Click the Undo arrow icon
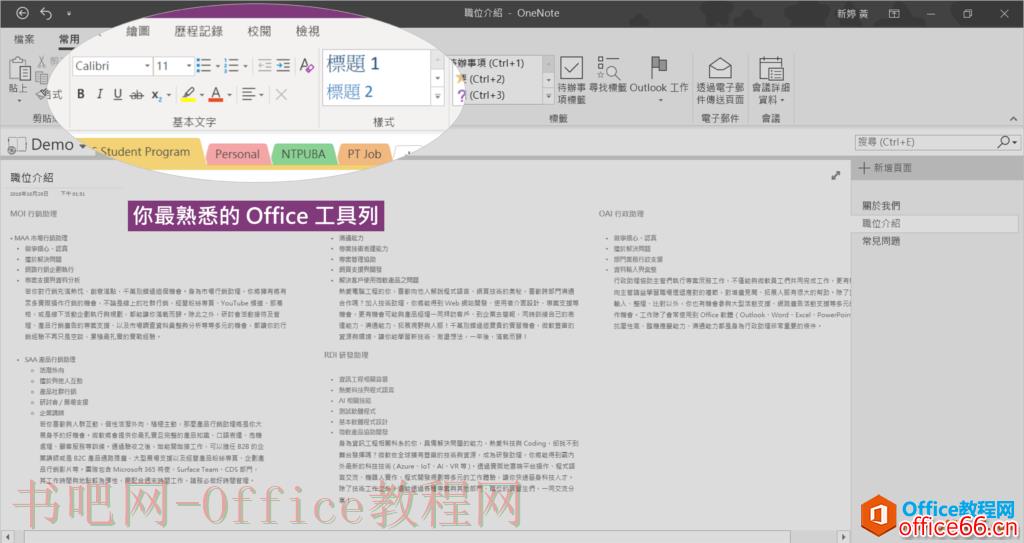1024x543 pixels. pos(46,13)
